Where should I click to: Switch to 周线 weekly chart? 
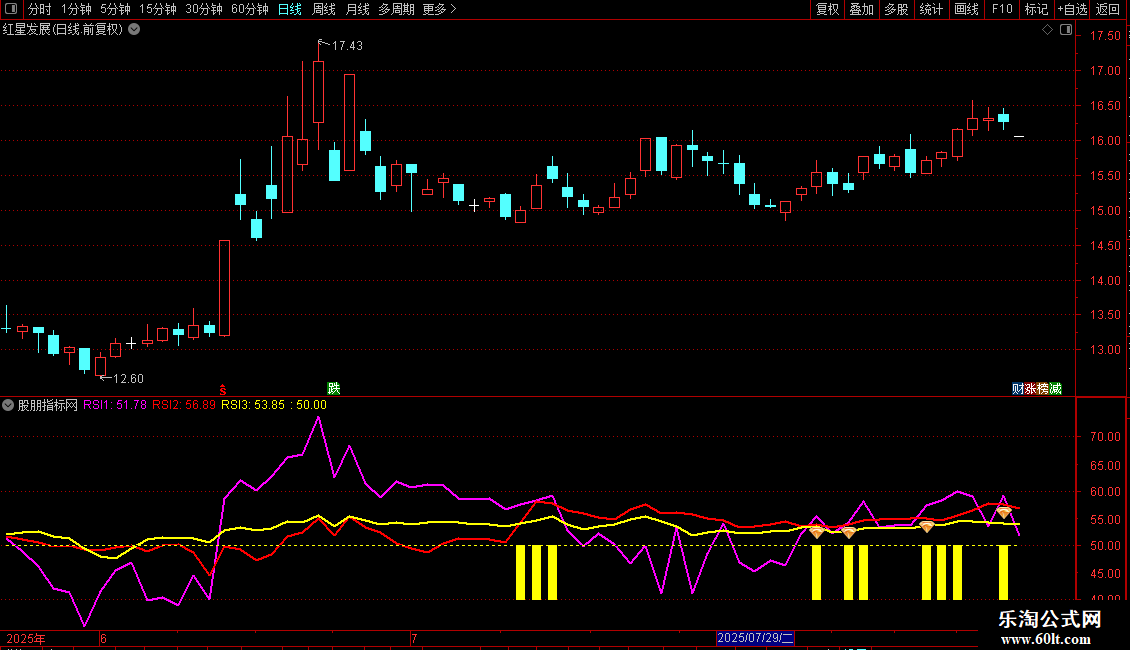(324, 9)
